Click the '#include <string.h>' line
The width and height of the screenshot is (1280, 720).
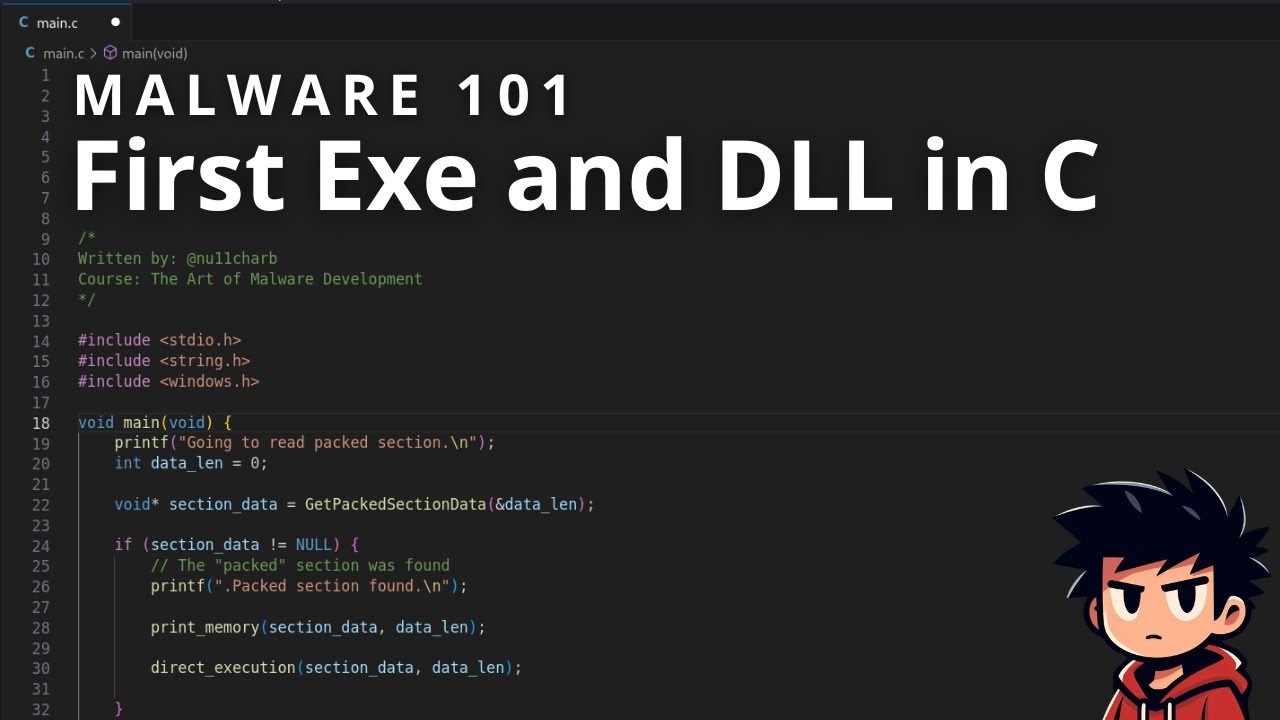(164, 361)
